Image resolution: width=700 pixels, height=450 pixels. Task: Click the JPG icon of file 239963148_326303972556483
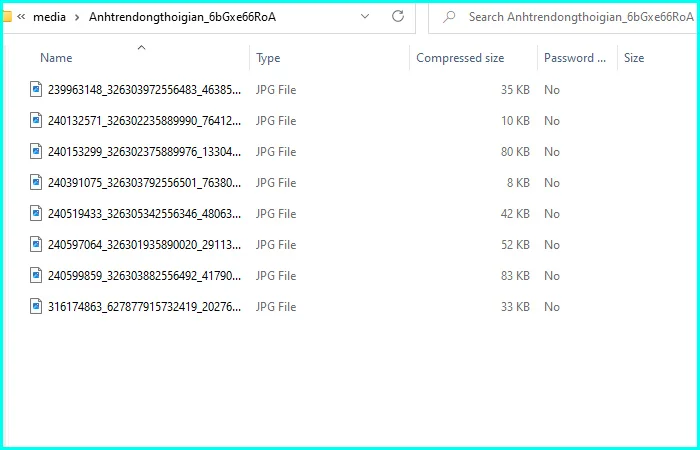tap(37, 90)
